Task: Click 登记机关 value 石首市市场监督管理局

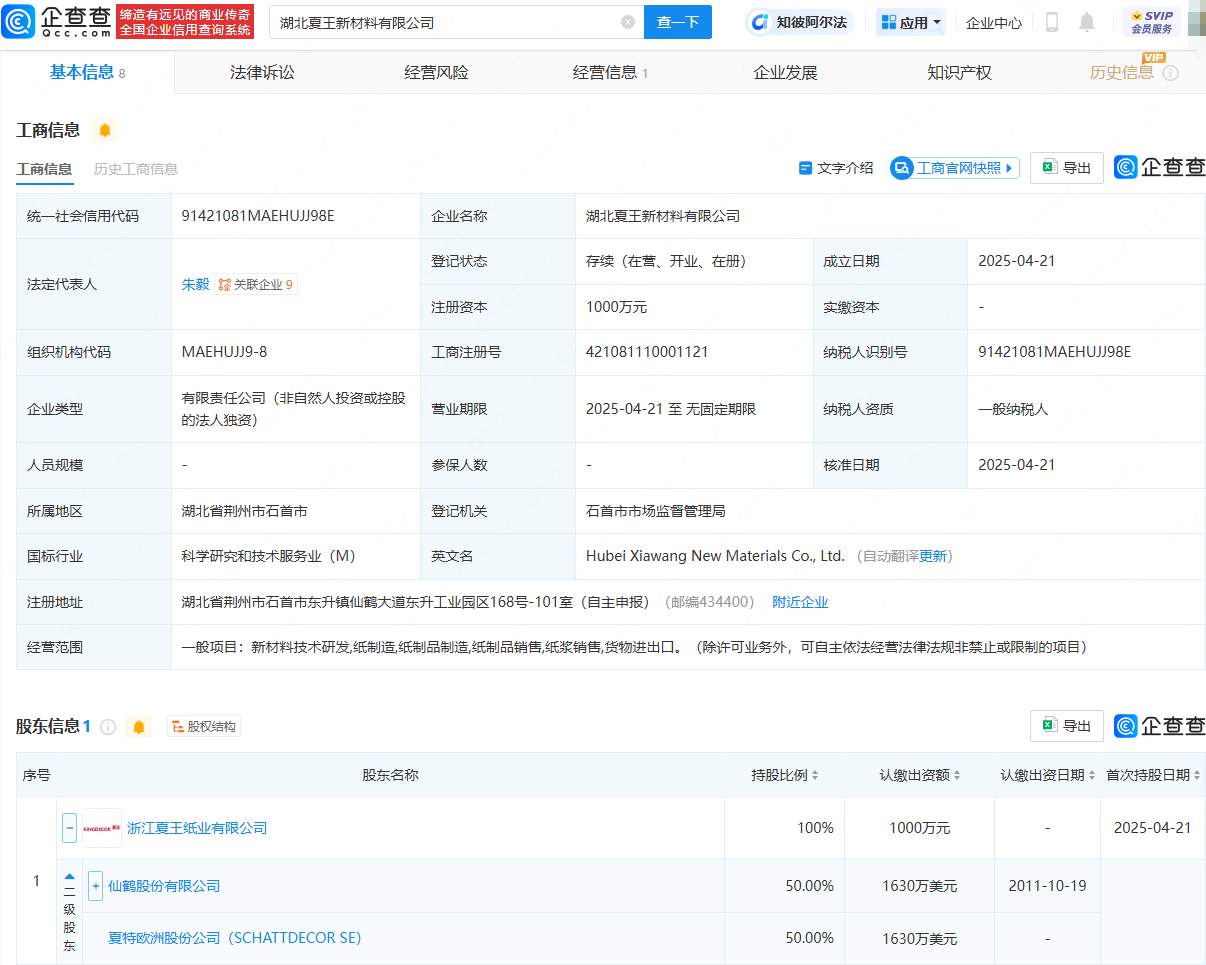Action: [656, 511]
